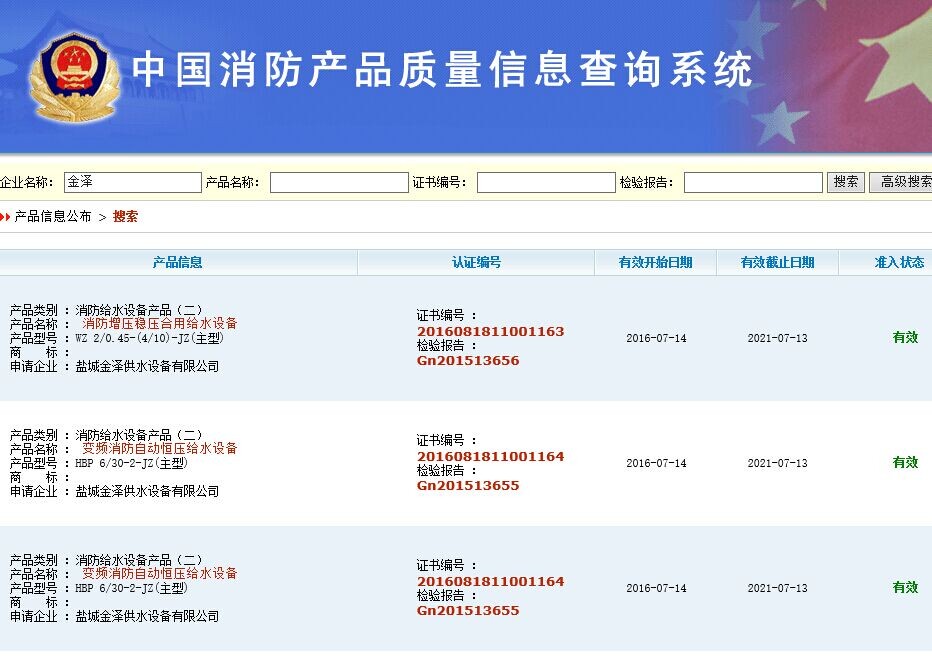Click the 认证编号 column header
This screenshot has height=672, width=932.
click(476, 262)
